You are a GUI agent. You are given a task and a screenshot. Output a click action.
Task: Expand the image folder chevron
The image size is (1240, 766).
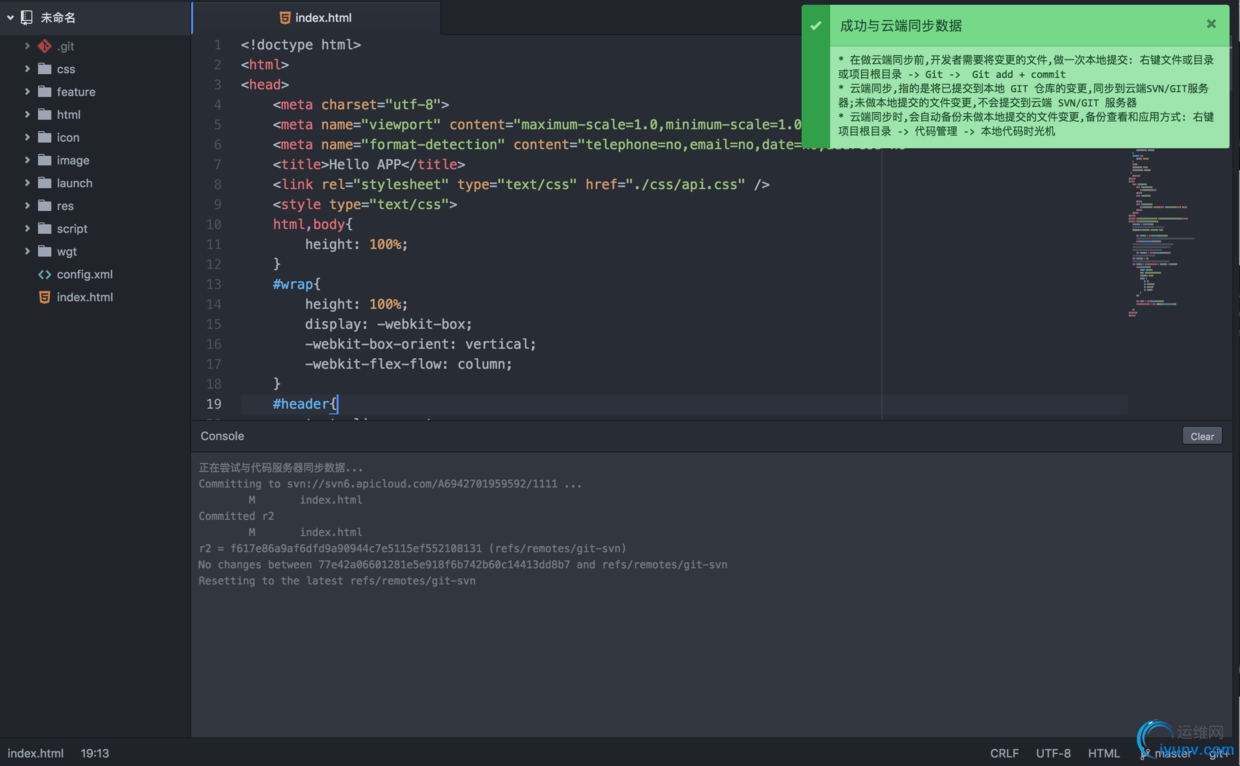point(27,160)
